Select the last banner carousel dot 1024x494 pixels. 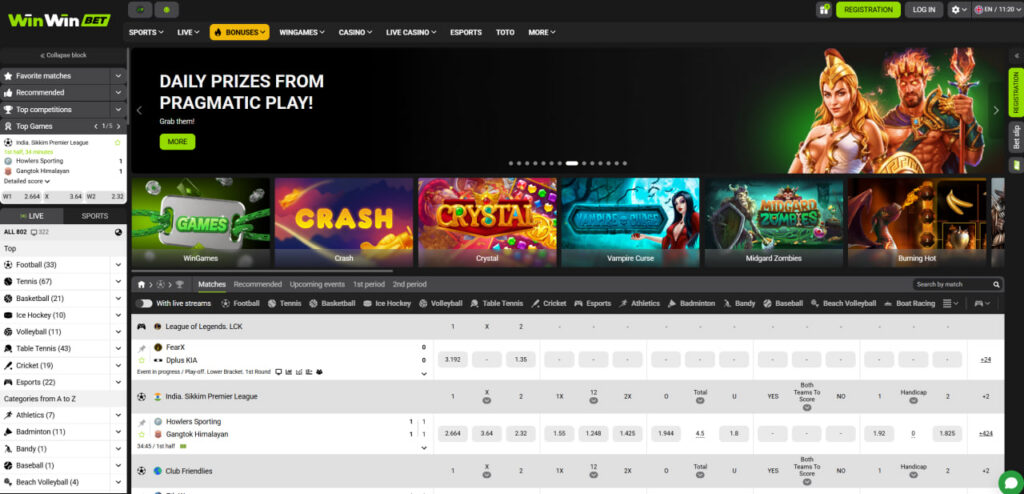tap(624, 163)
